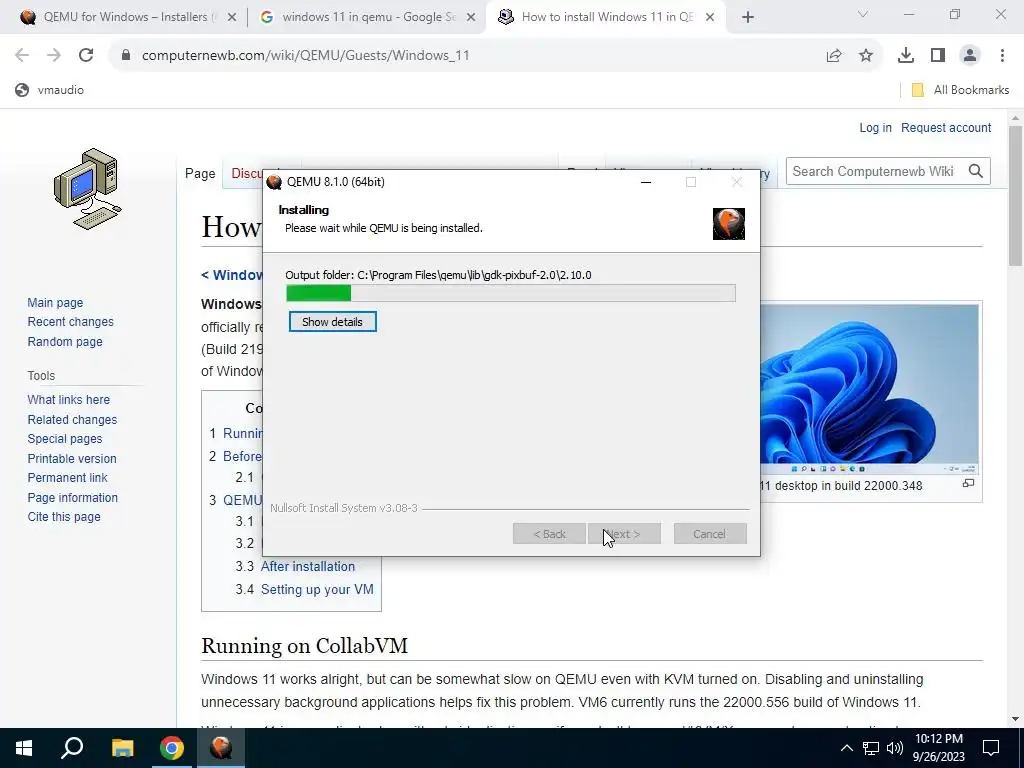Click the enlarge icon under the thumbnail

[x=968, y=483]
